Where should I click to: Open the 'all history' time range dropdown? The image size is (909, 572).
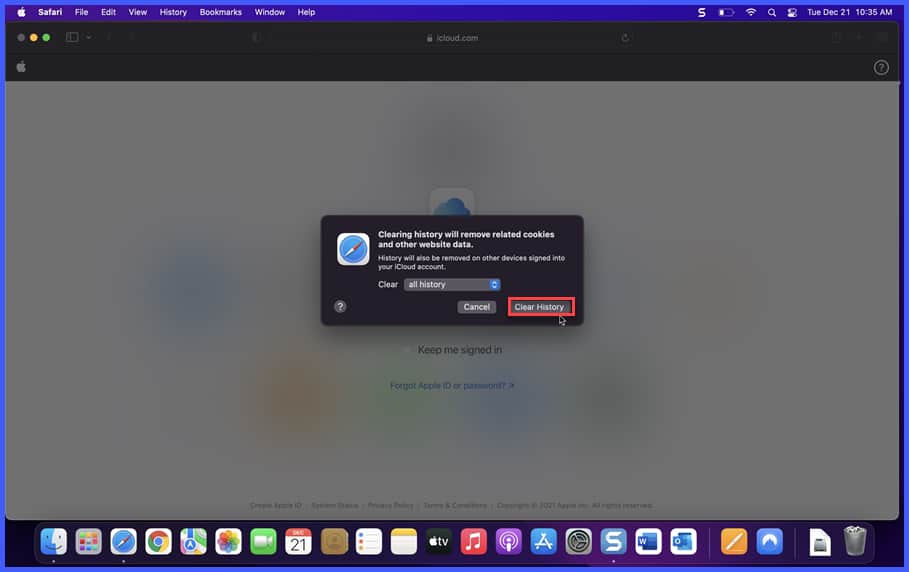452,285
